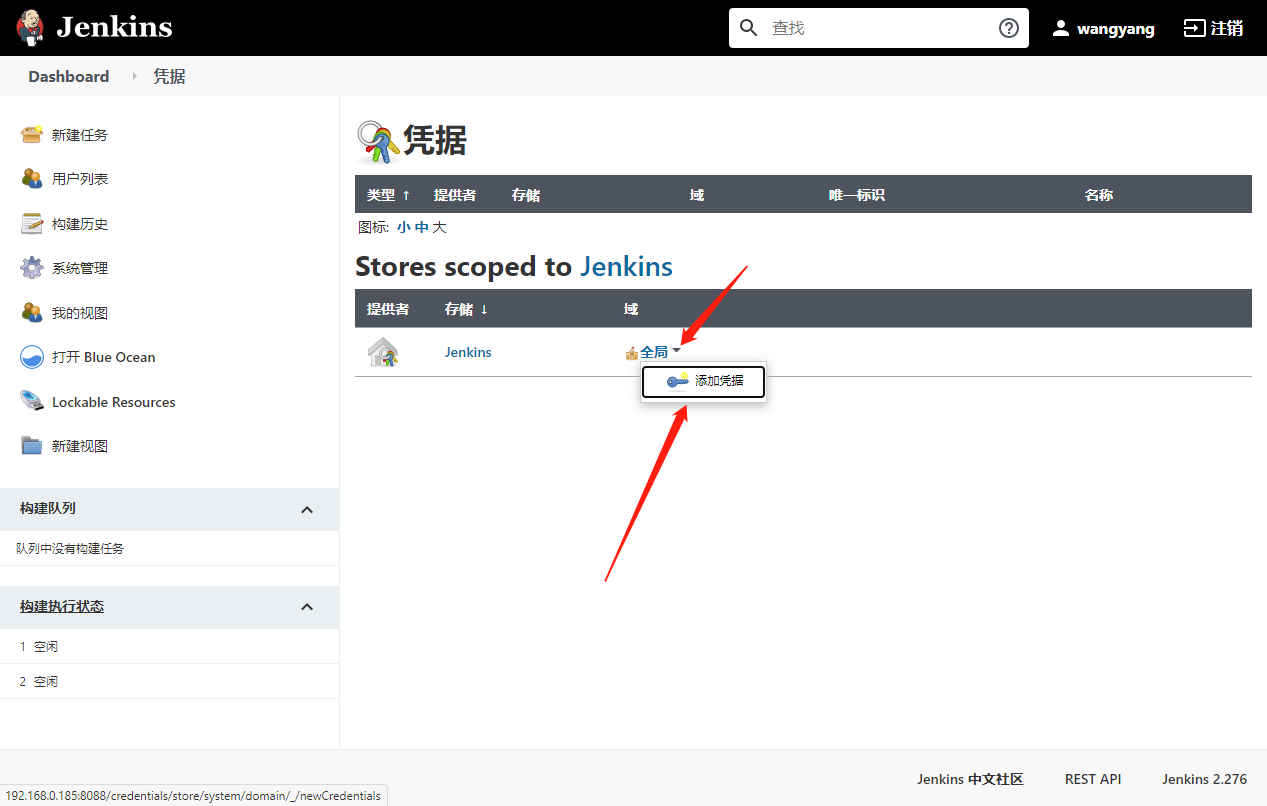Open 构建历史 in the sidebar
This screenshot has width=1267, height=806.
tap(80, 224)
